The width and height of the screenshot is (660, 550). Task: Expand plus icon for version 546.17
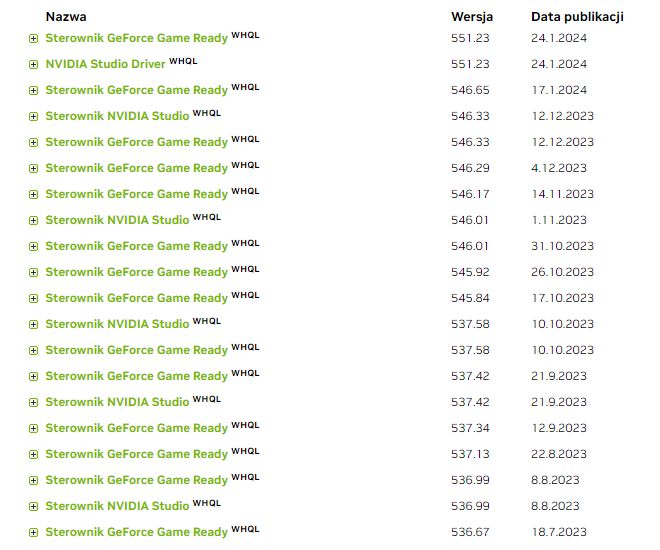[33, 194]
